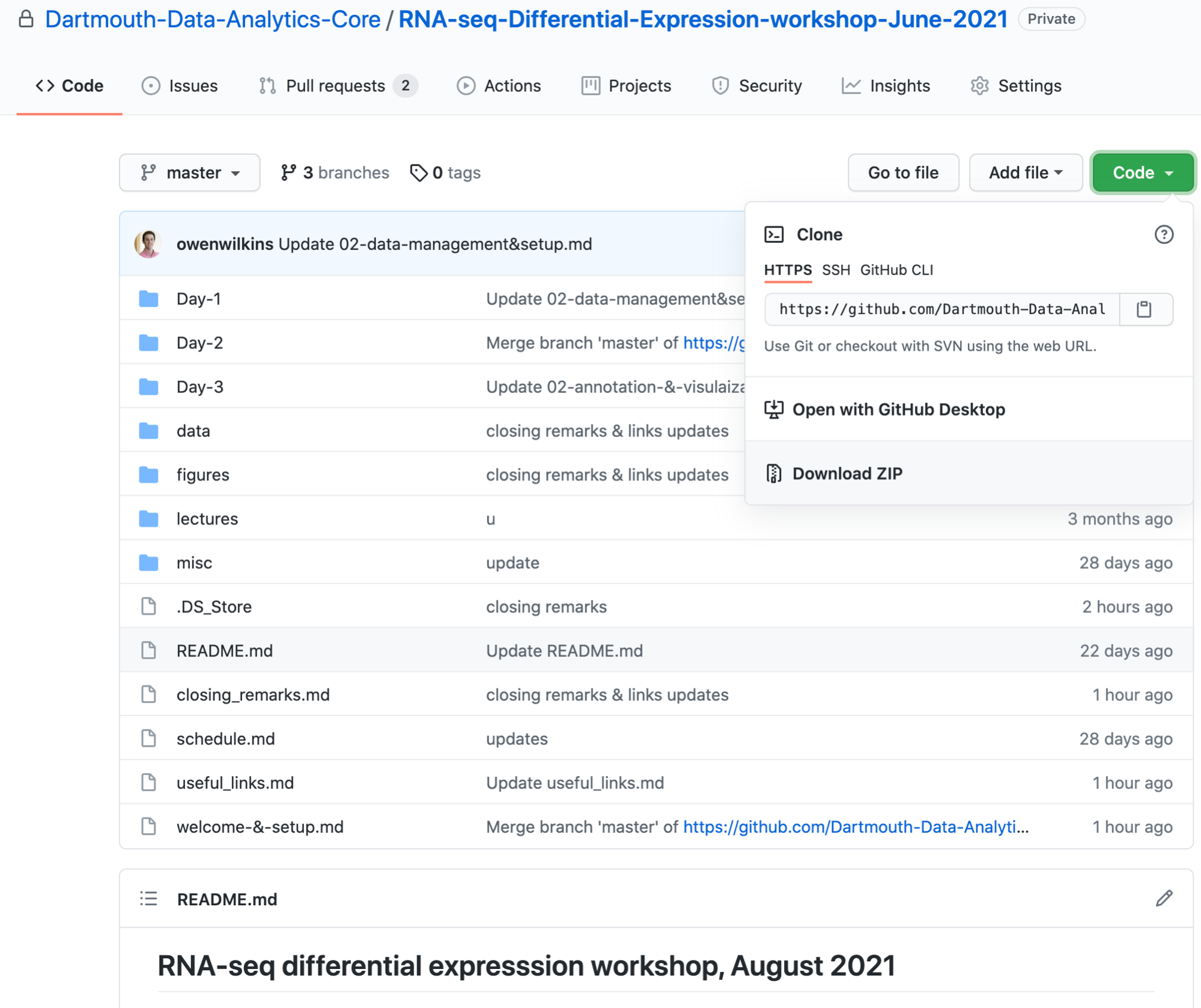Open the Pull requests tab
The image size is (1201, 1008).
point(335,86)
